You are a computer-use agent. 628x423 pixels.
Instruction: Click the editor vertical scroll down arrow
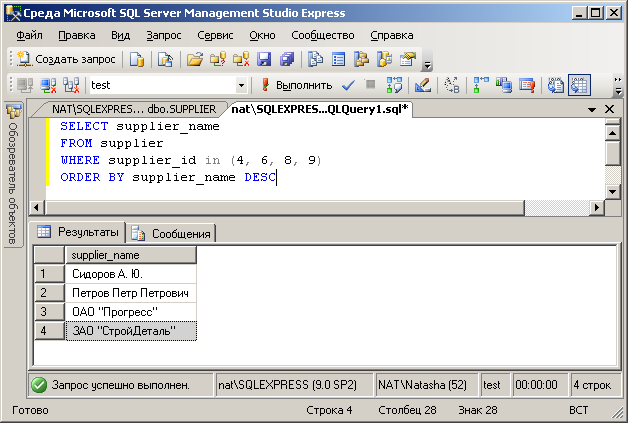(613, 191)
